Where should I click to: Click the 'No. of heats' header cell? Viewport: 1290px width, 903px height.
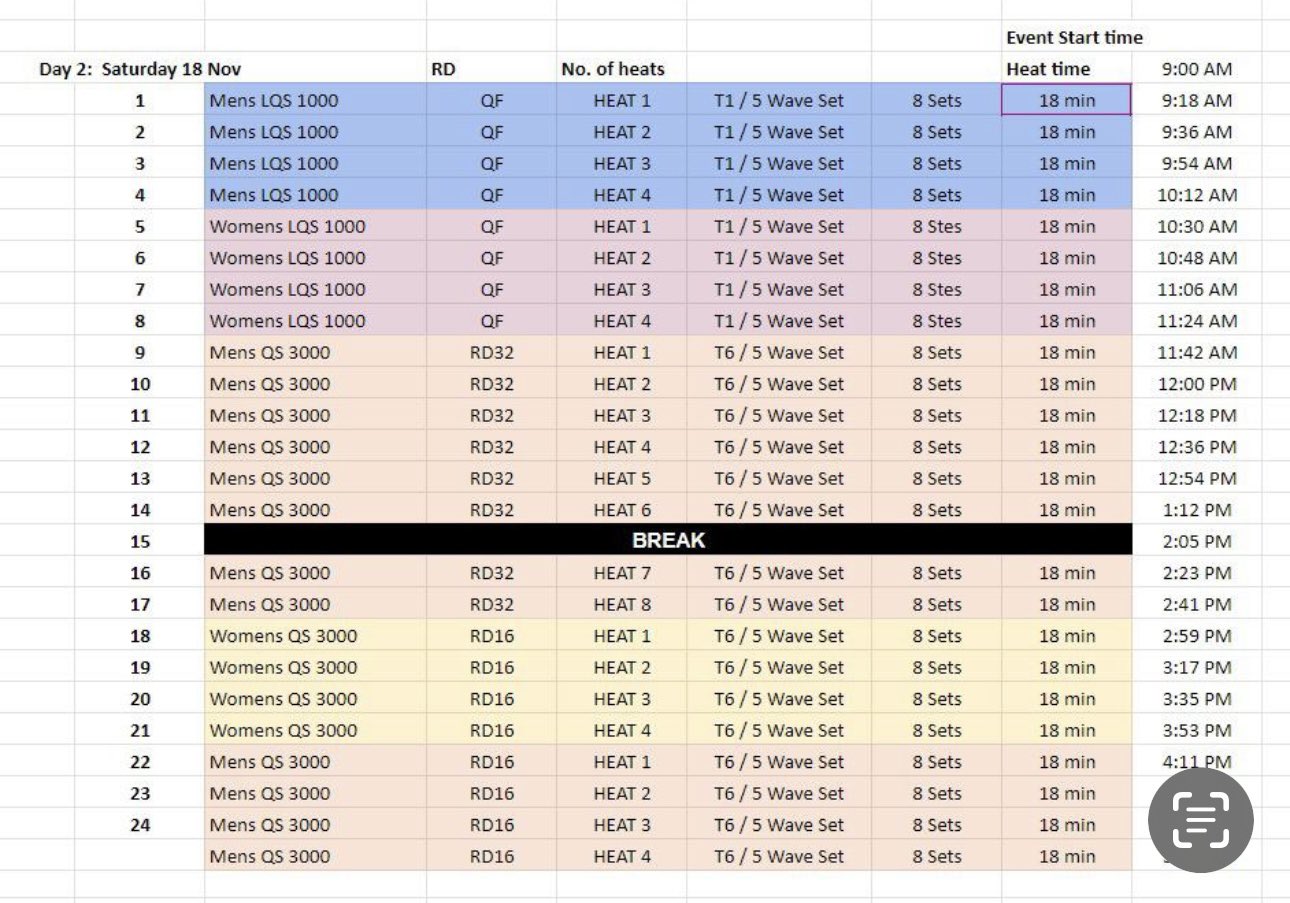tap(612, 69)
